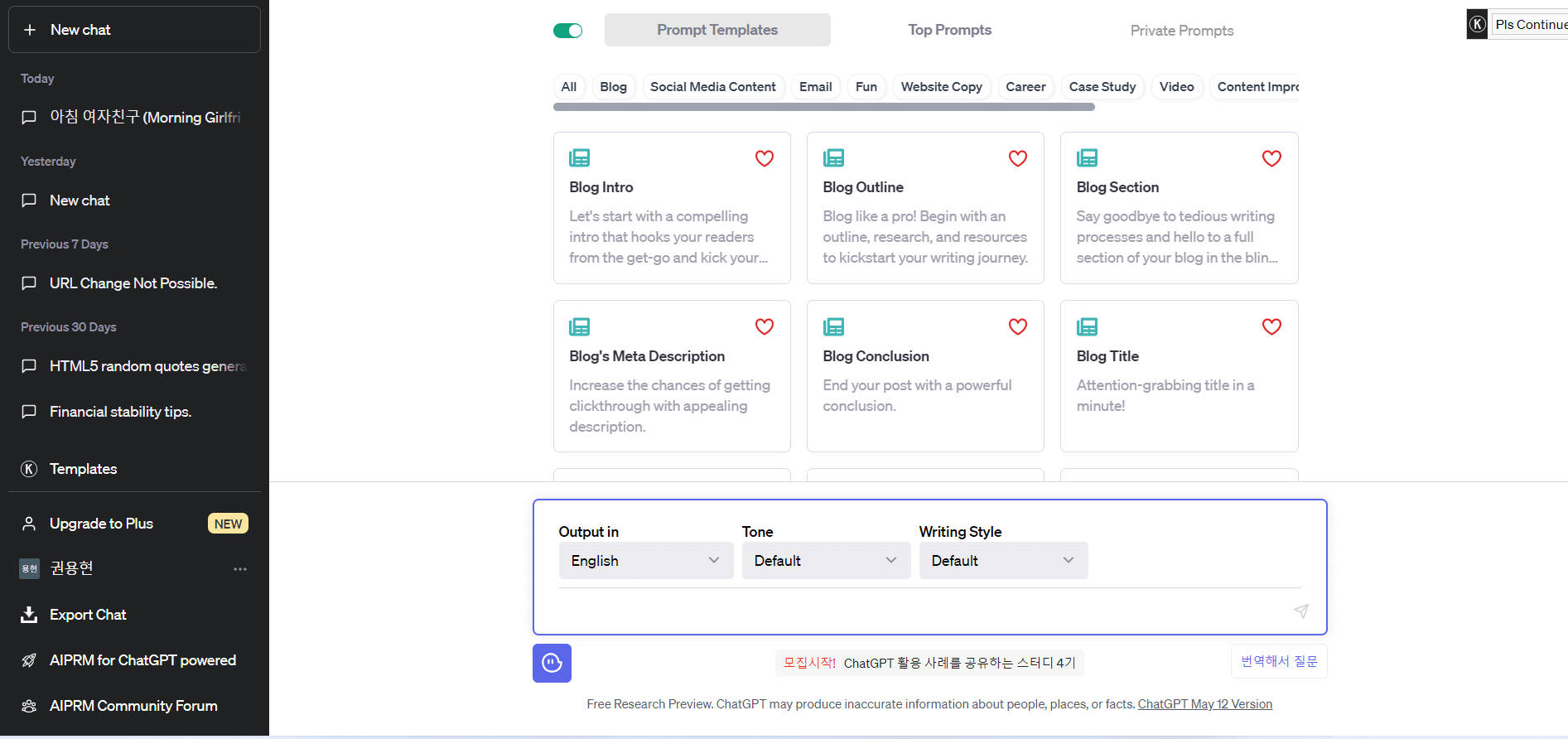
Task: Click the people icon for AIPRM Community Forum
Action: click(x=29, y=706)
